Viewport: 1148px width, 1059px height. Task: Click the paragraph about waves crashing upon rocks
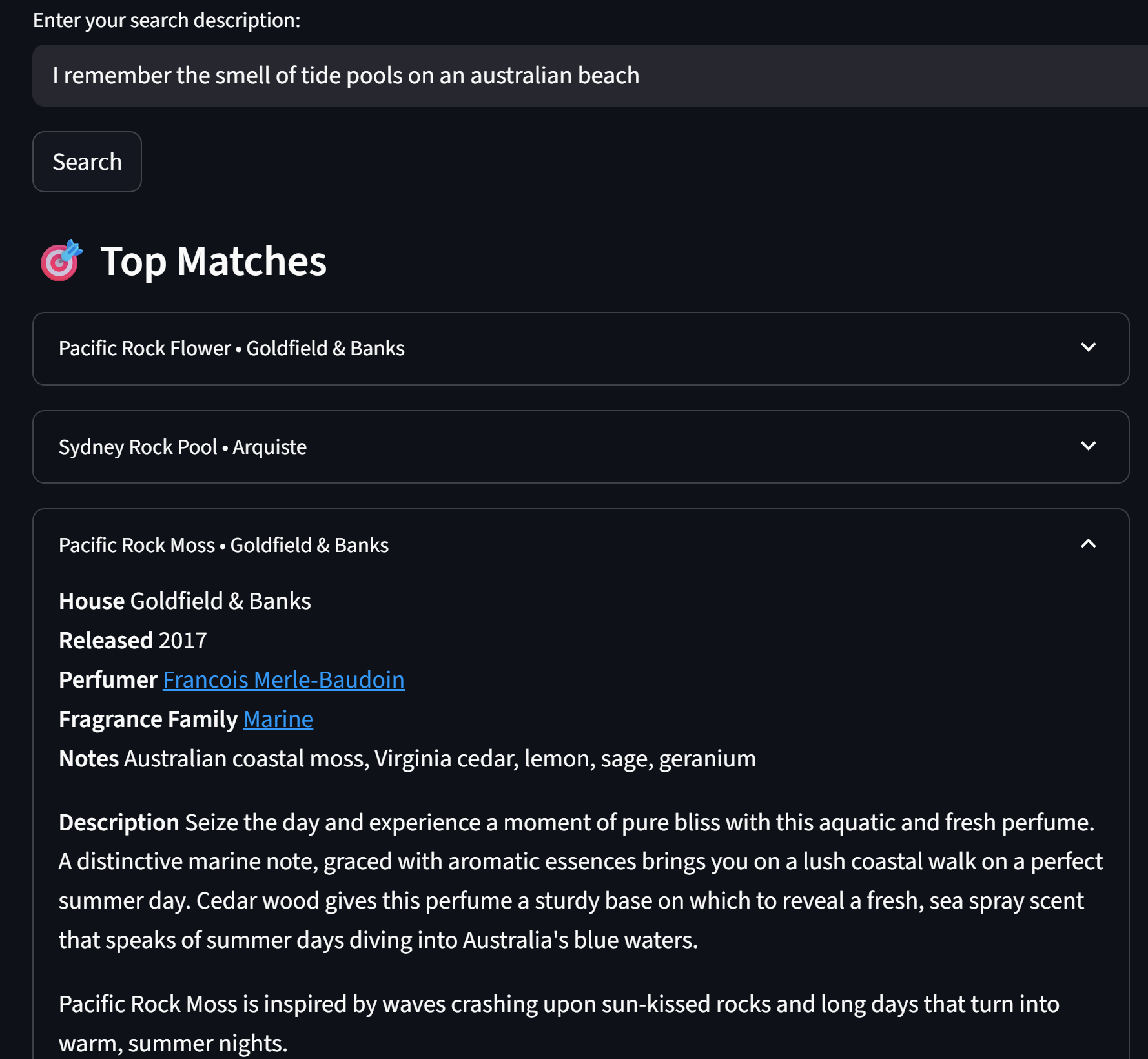point(559,1023)
